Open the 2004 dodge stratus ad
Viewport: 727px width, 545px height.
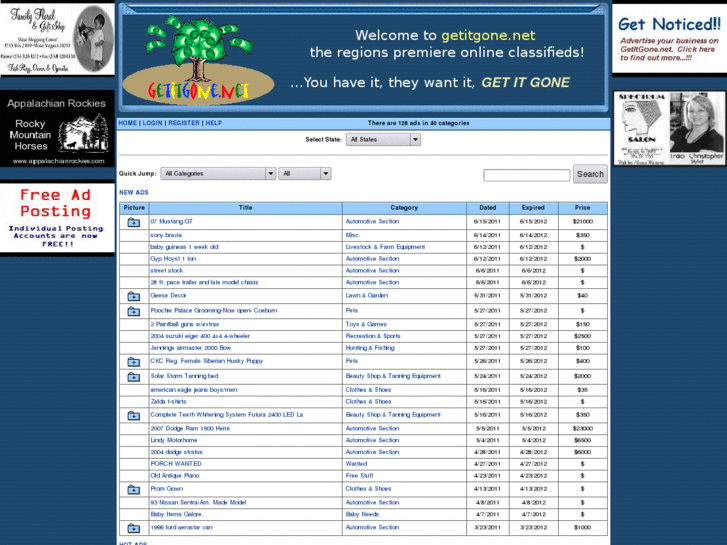pyautogui.click(x=176, y=452)
